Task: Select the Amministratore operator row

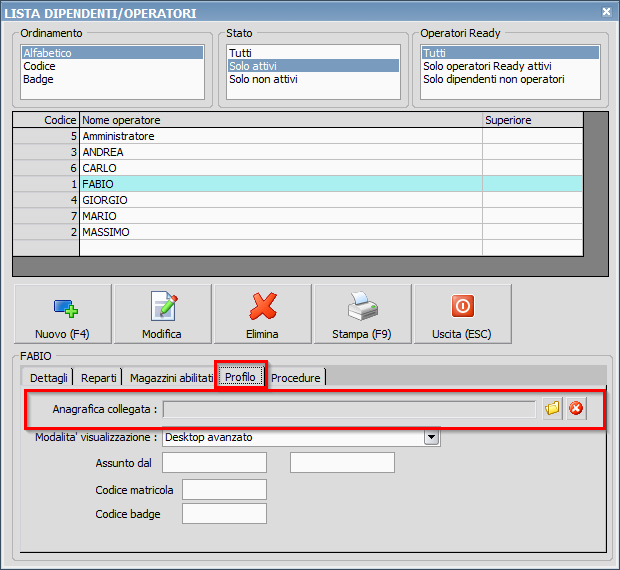Action: coord(298,136)
